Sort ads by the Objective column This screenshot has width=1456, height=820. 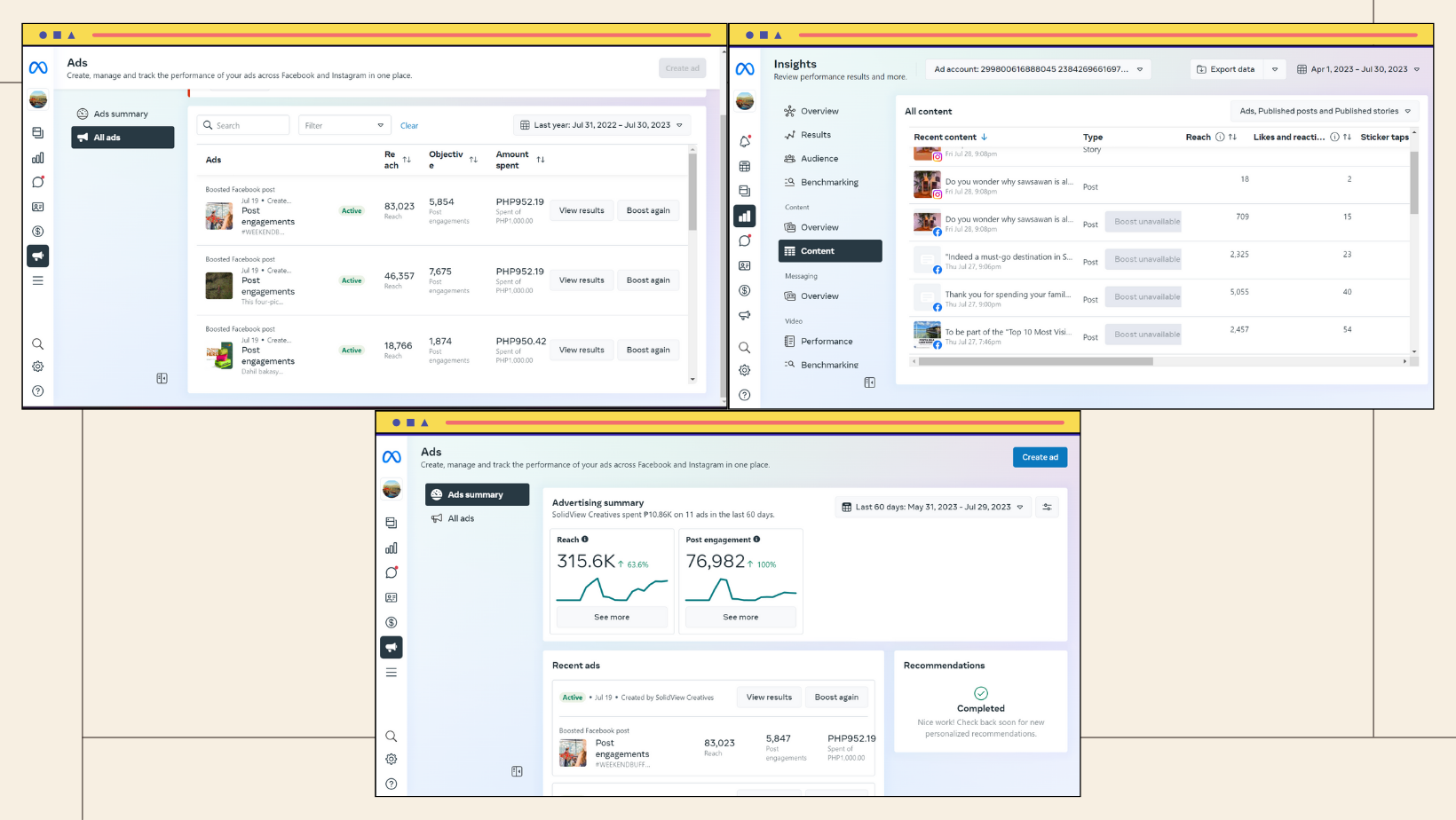473,160
